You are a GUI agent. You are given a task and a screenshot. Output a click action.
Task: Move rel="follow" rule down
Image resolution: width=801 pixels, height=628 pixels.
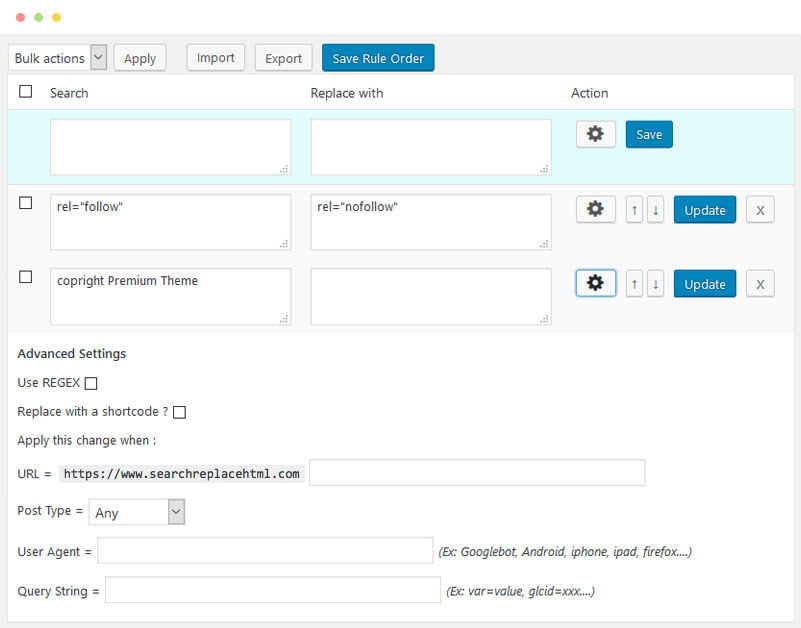point(655,210)
